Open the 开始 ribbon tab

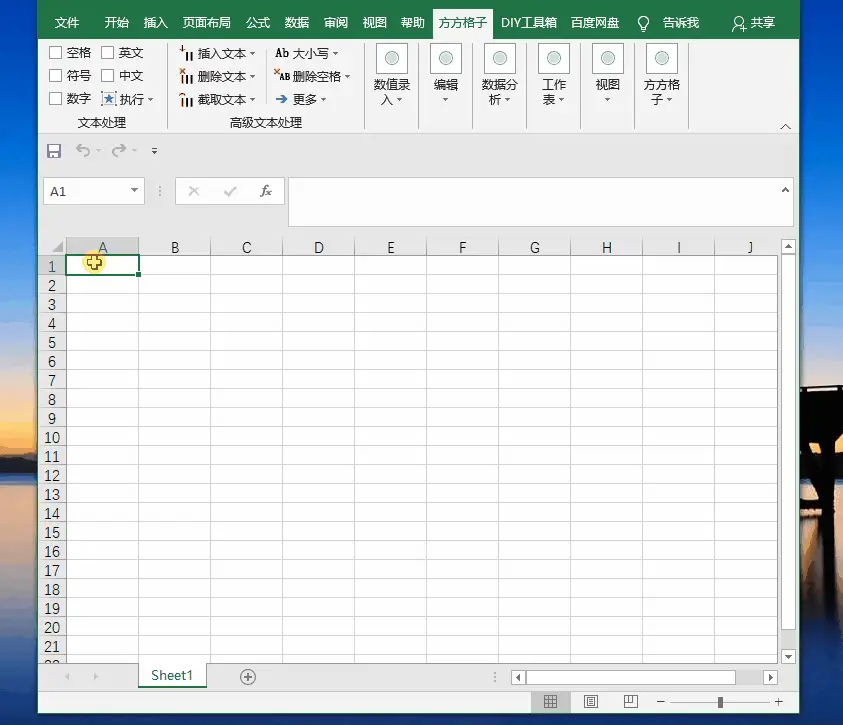115,21
